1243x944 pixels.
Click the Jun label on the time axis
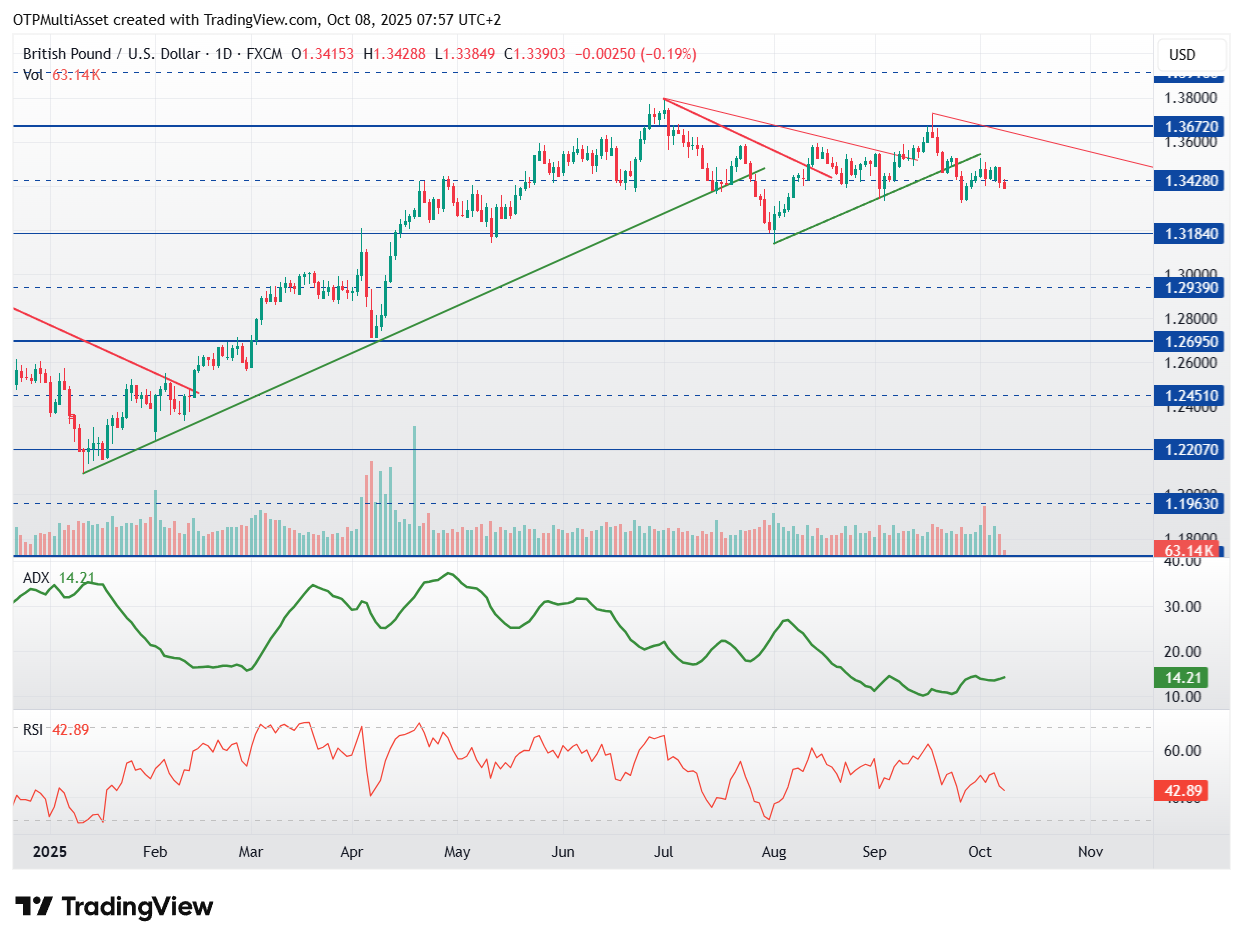pos(564,852)
